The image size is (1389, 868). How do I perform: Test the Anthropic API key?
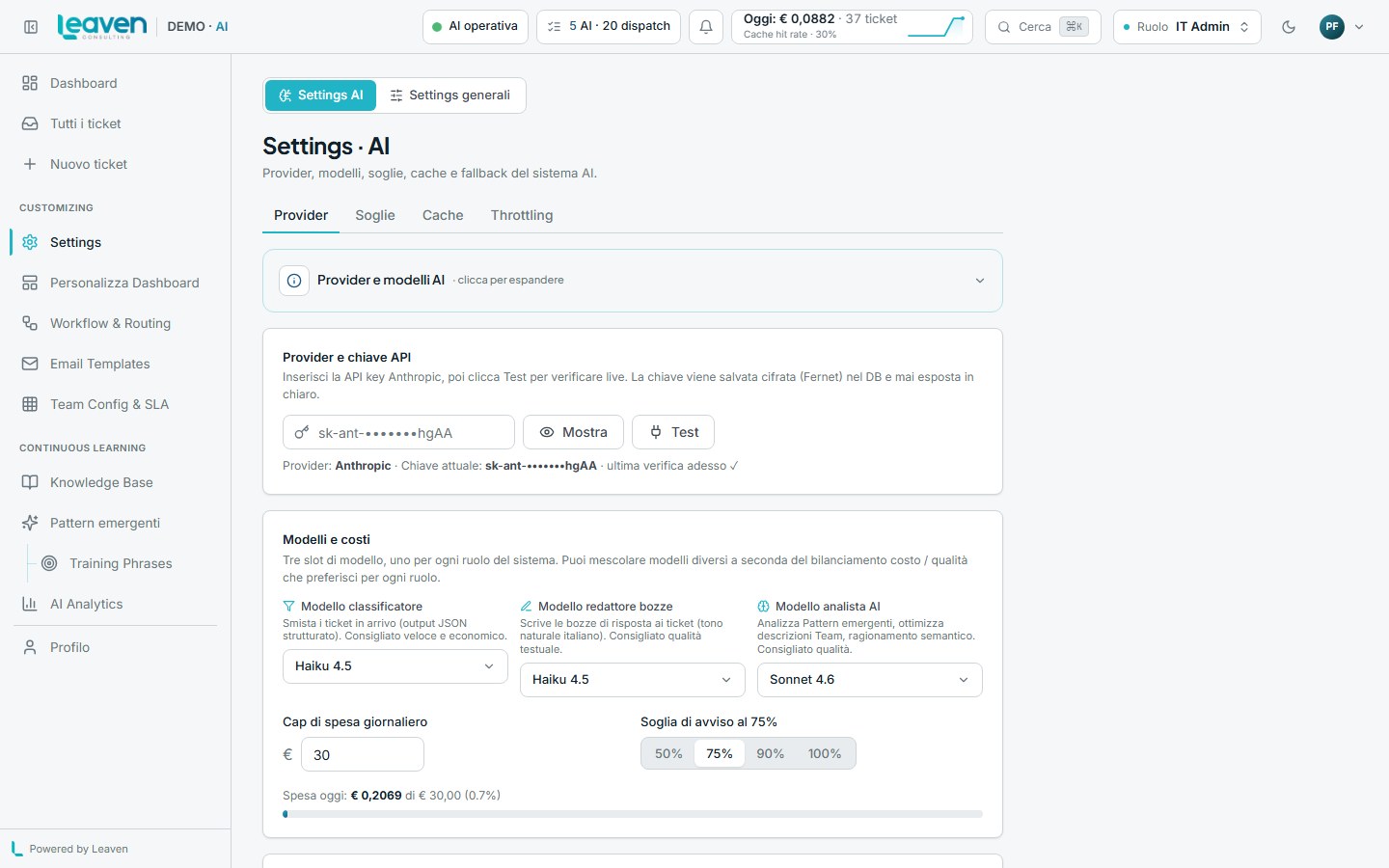pos(673,432)
